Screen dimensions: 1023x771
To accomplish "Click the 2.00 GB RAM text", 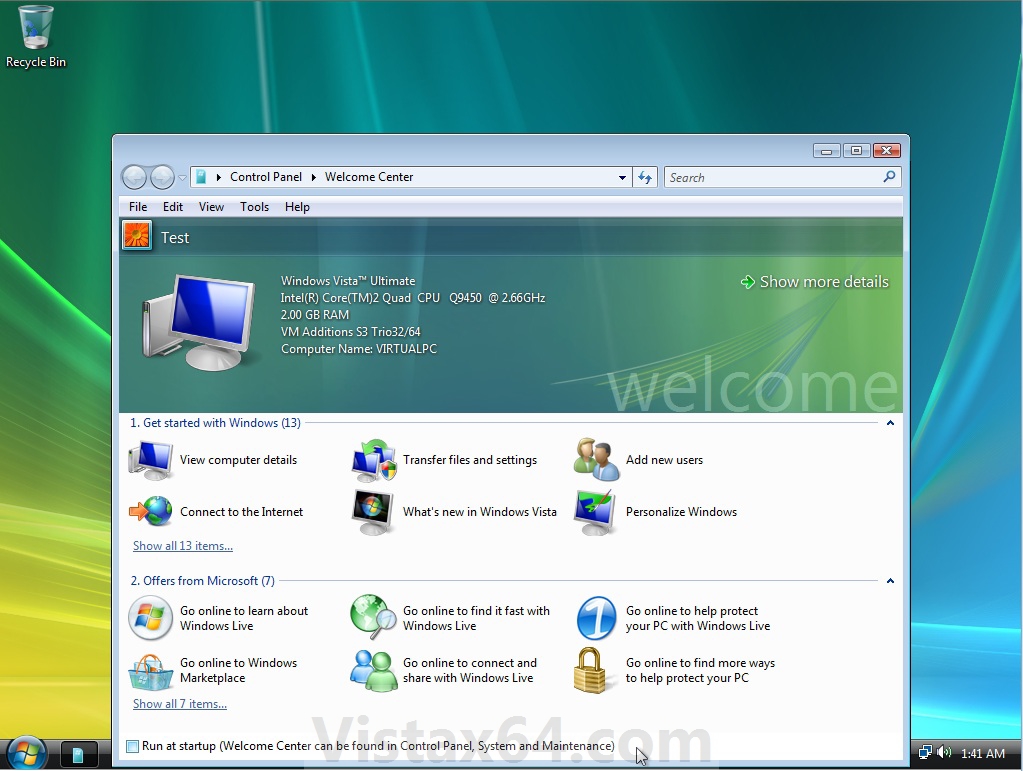I will pyautogui.click(x=314, y=315).
